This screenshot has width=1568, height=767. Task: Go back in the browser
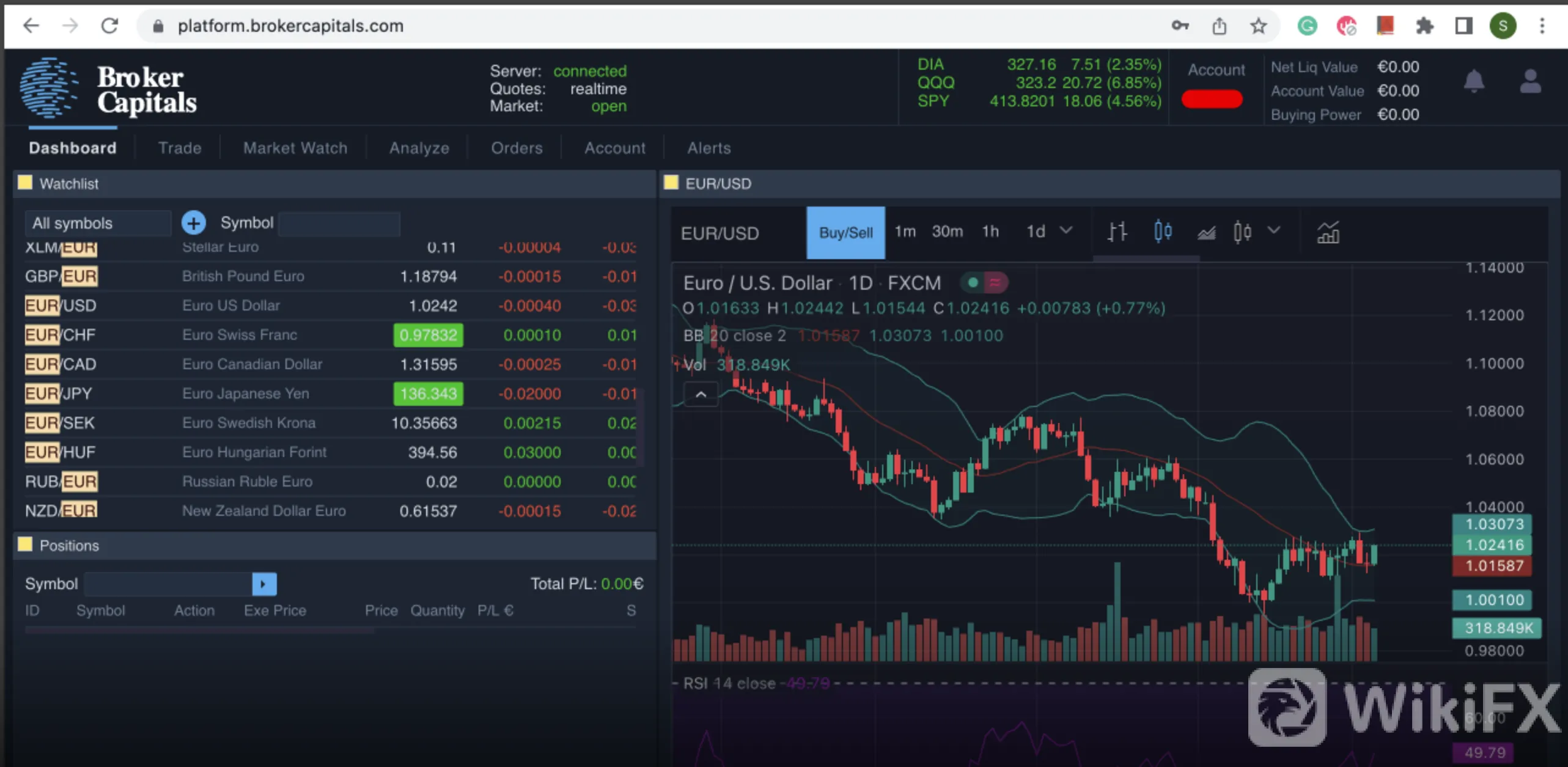click(31, 26)
